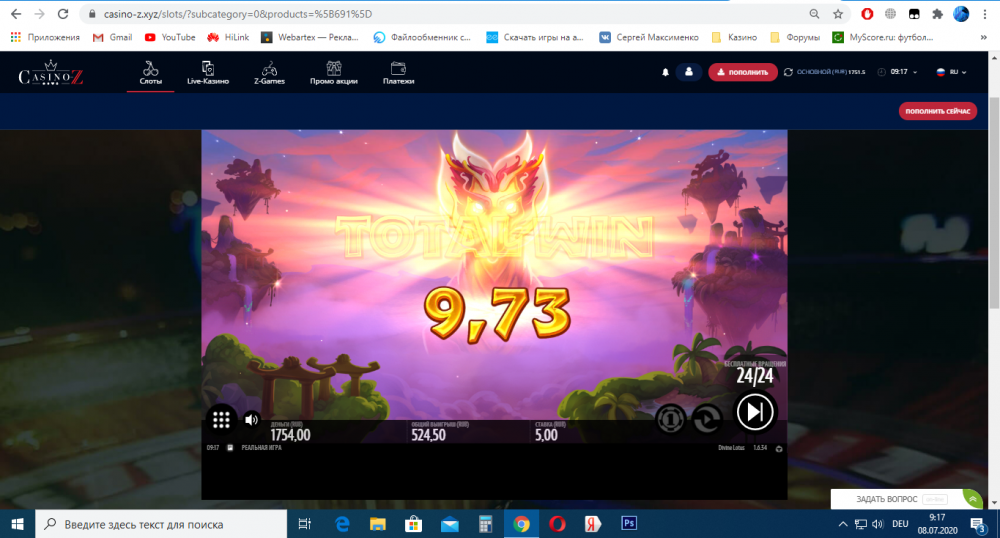Click the page scrollbar up arrow
The image size is (1000, 538).
994,57
